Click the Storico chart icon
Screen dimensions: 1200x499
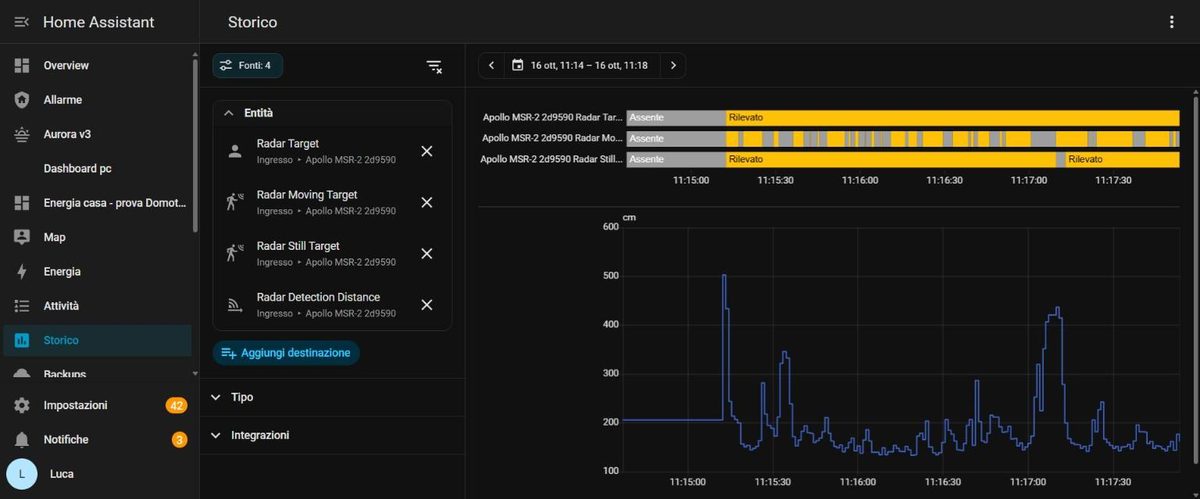pos(22,340)
